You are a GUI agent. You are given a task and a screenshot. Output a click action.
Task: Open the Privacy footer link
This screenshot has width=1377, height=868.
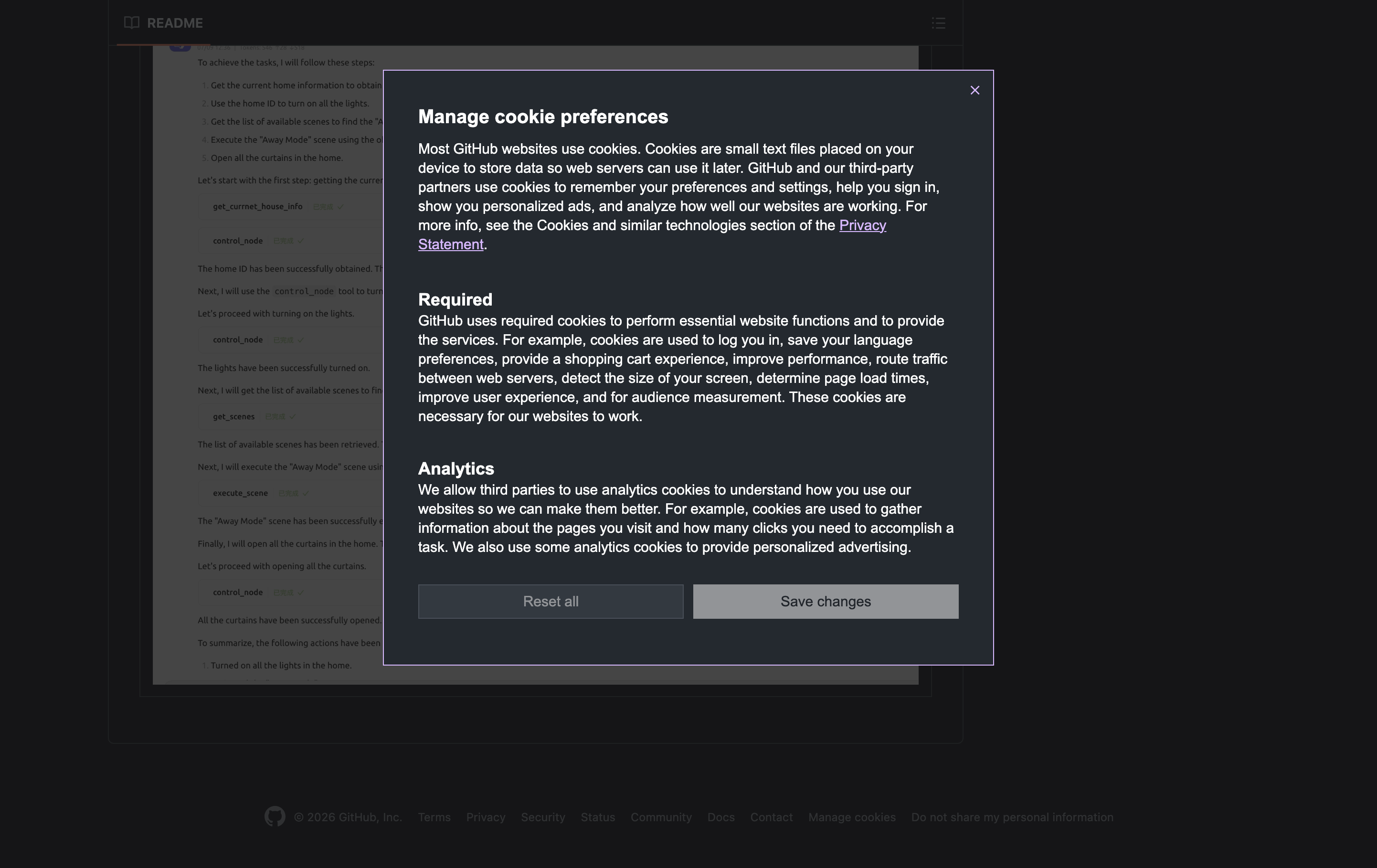[x=485, y=817]
